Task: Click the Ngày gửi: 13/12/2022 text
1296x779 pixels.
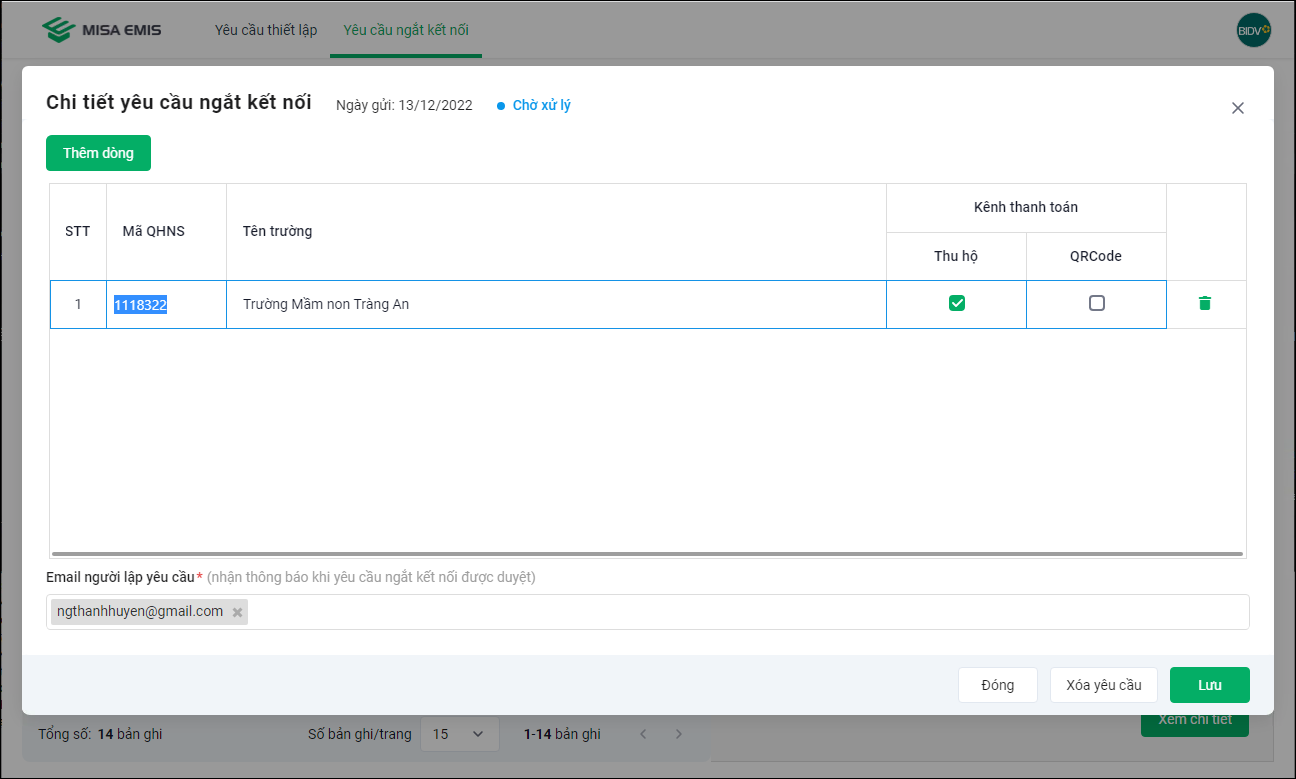Action: pyautogui.click(x=404, y=105)
